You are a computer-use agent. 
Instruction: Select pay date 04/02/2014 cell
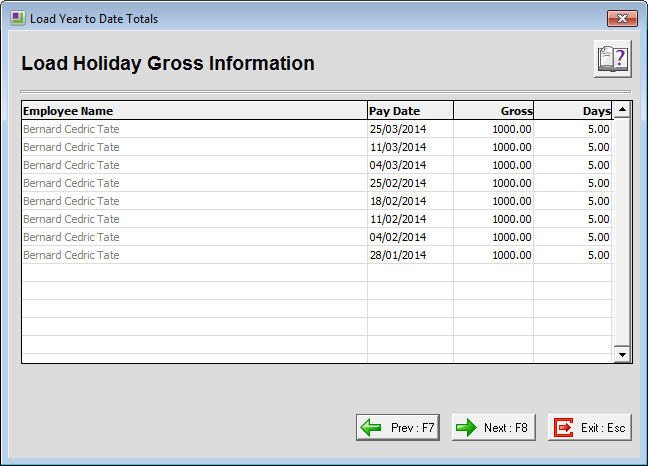click(x=410, y=237)
